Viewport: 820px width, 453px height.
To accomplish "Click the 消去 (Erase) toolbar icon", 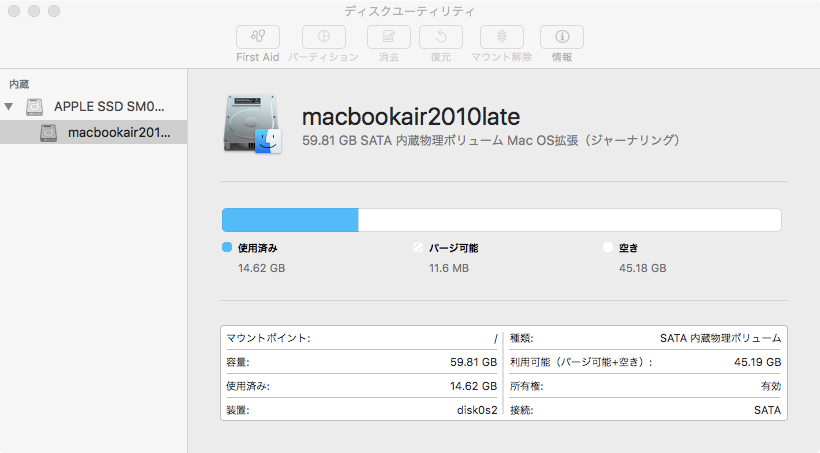I will [389, 37].
